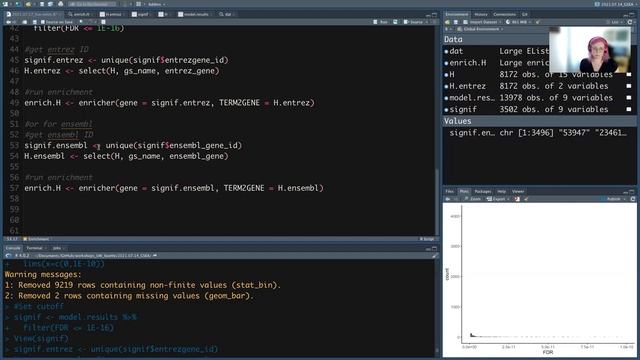
Task: Clear all plots with the broom icon
Action: [526, 199]
